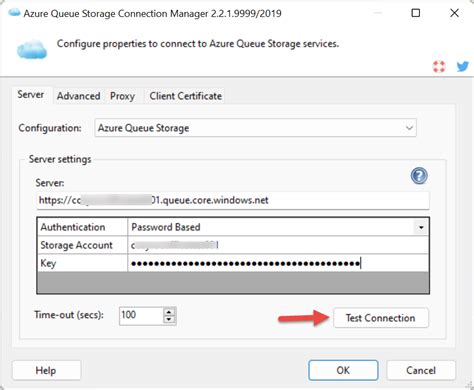This screenshot has width=474, height=390.
Task: Maximize the connection manager window
Action: click(416, 13)
